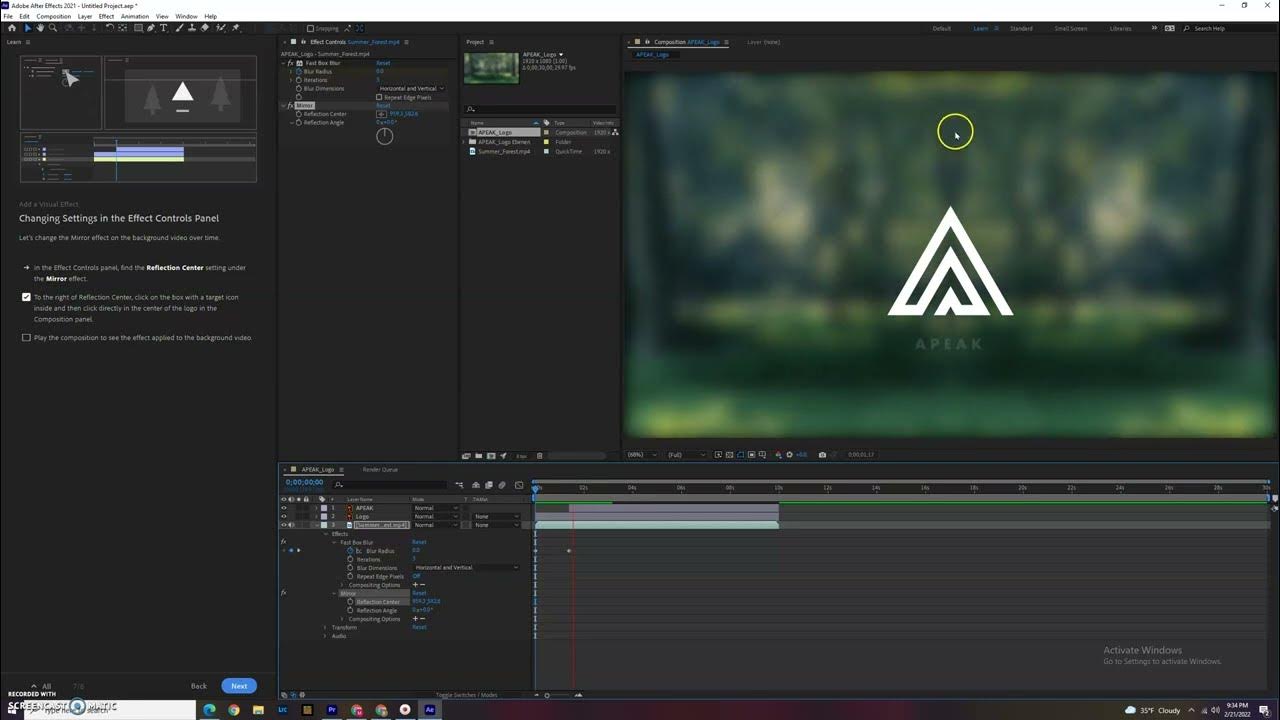Select the Zoom tool in the top toolbar
1280x720 pixels.
click(x=52, y=28)
